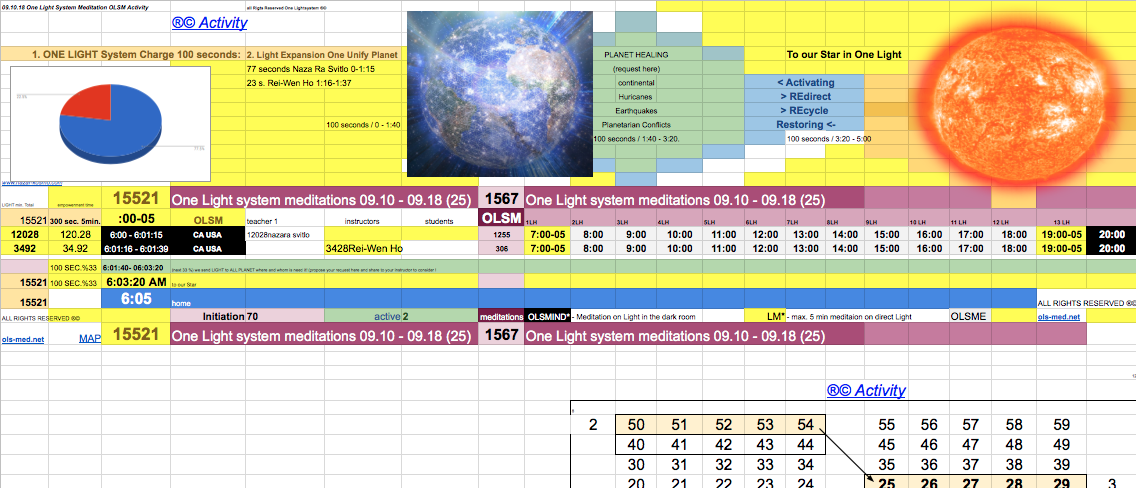This screenshot has width=1136, height=488.
Task: Click the '> REcycle' cell
Action: [805, 110]
